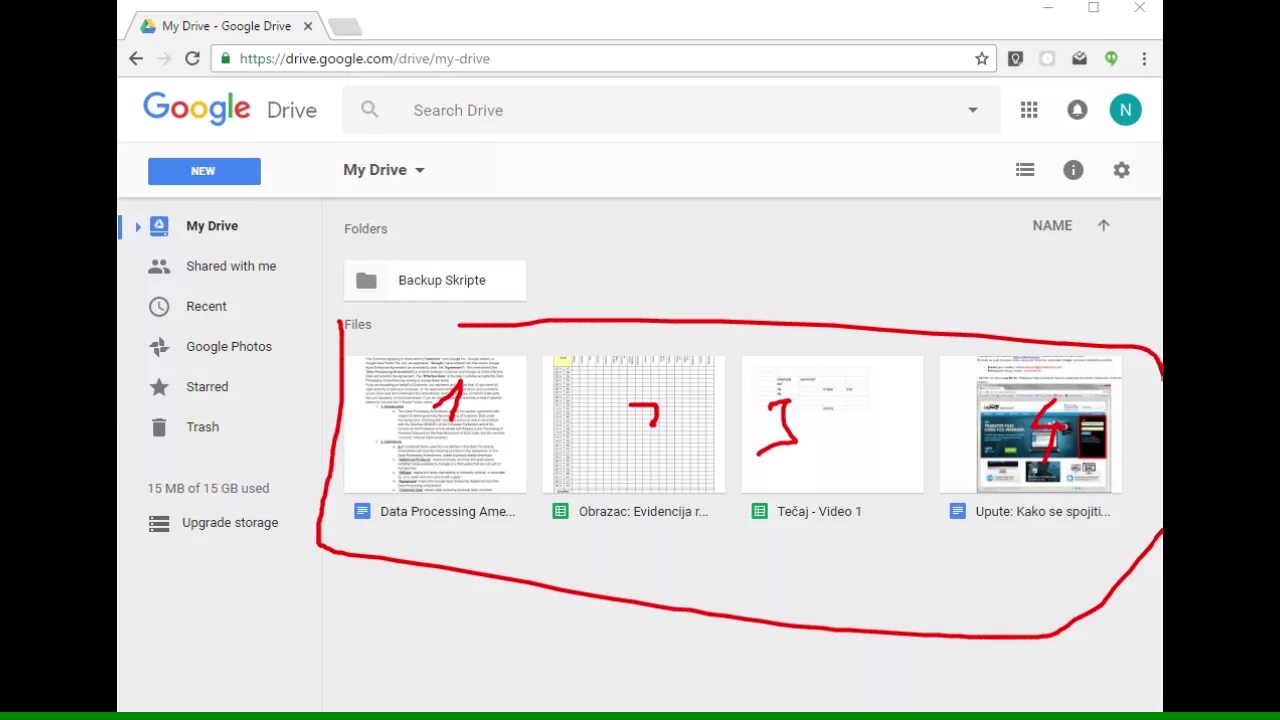Select Obrazac: Evidencija spreadsheet thumbnail

634,424
